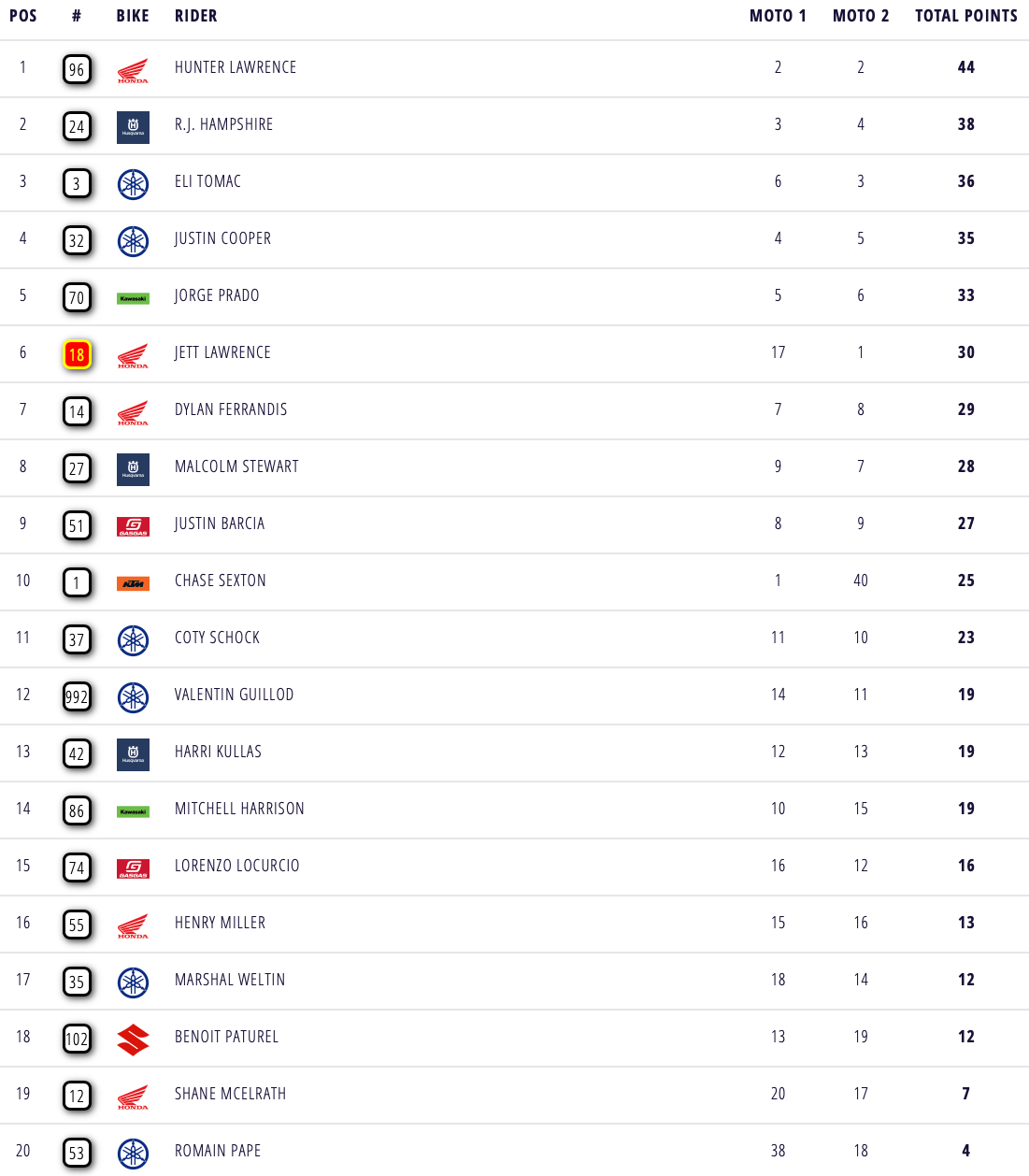
Task: Click Hunter Lawrence's Honda bike logo
Action: pyautogui.click(x=133, y=70)
